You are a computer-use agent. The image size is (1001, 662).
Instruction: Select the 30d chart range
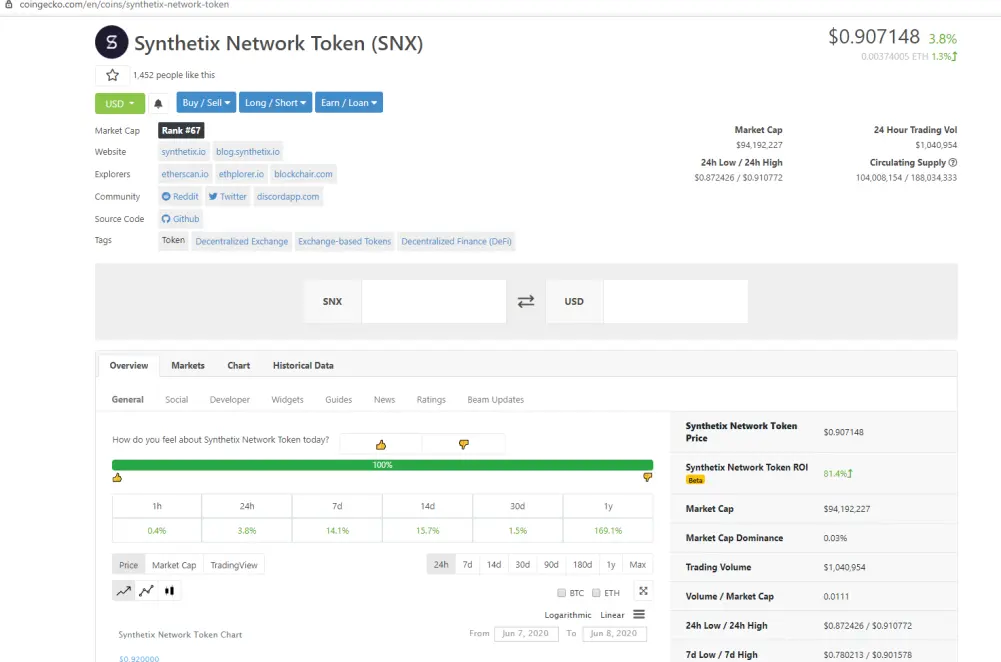pyautogui.click(x=522, y=564)
